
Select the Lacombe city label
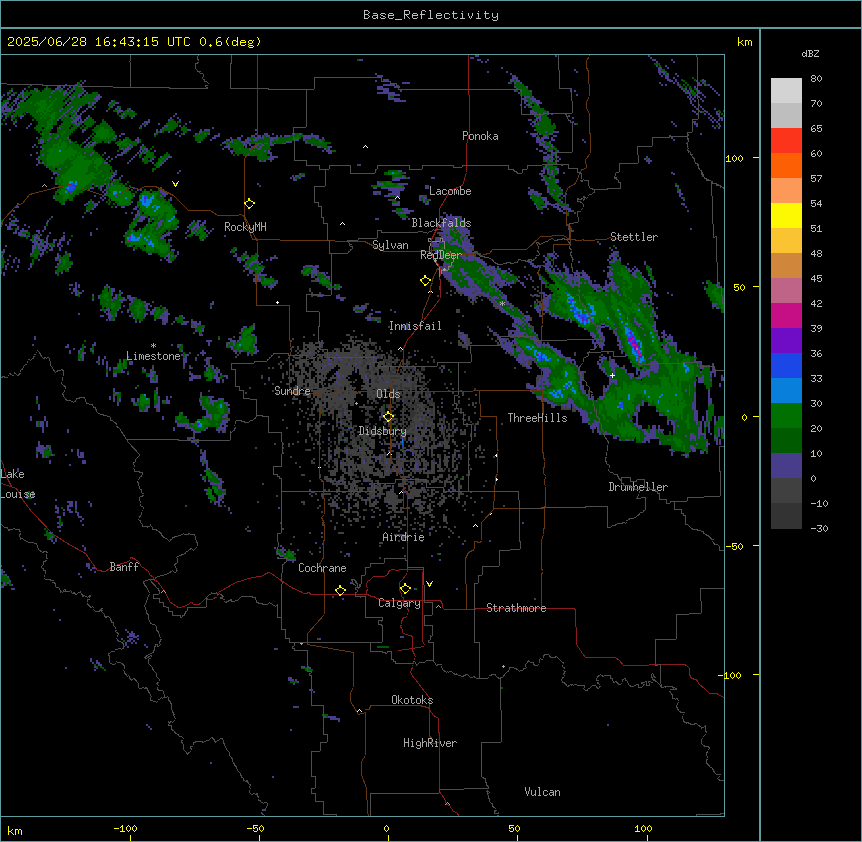point(450,191)
